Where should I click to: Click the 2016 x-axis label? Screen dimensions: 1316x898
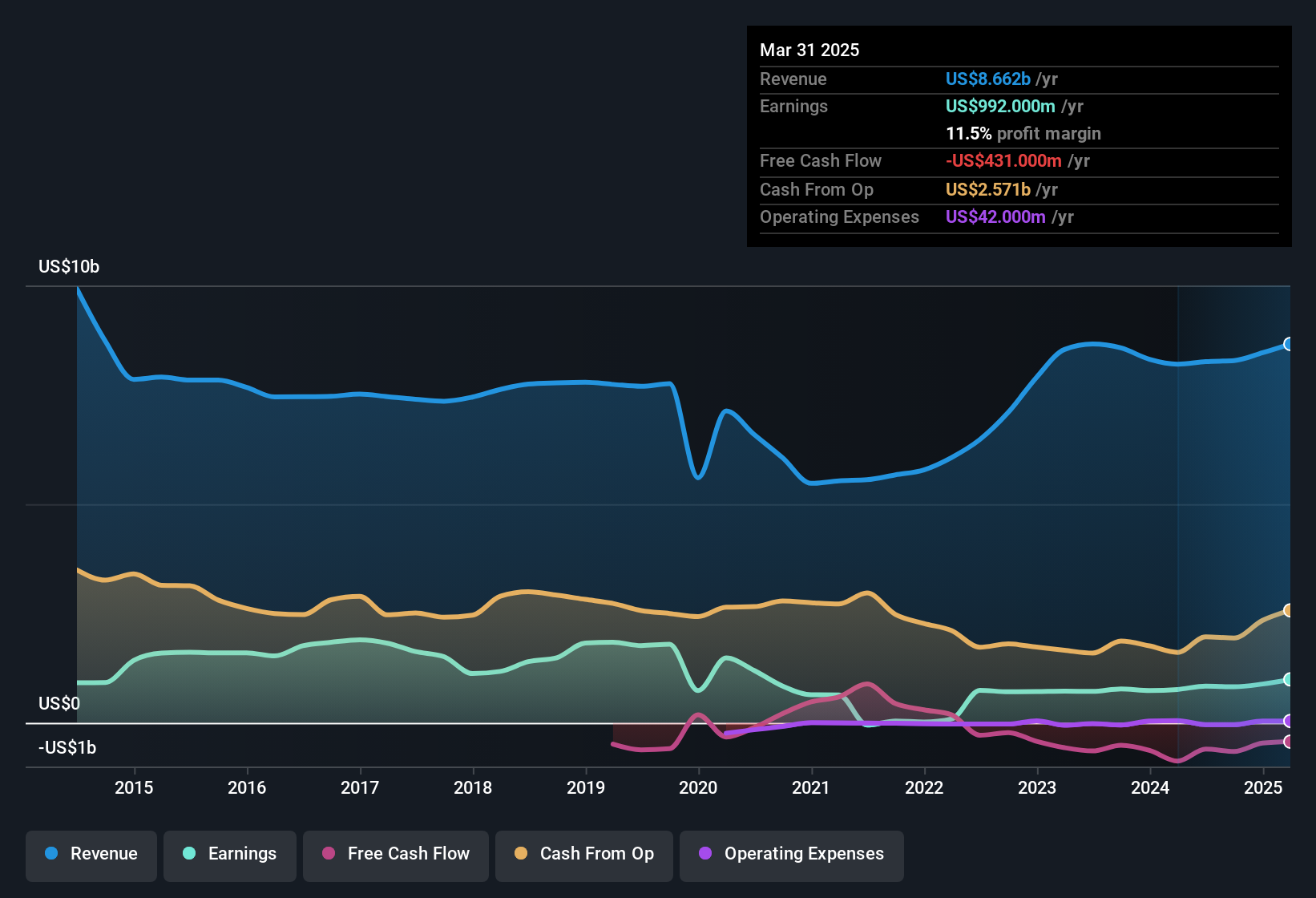[247, 787]
